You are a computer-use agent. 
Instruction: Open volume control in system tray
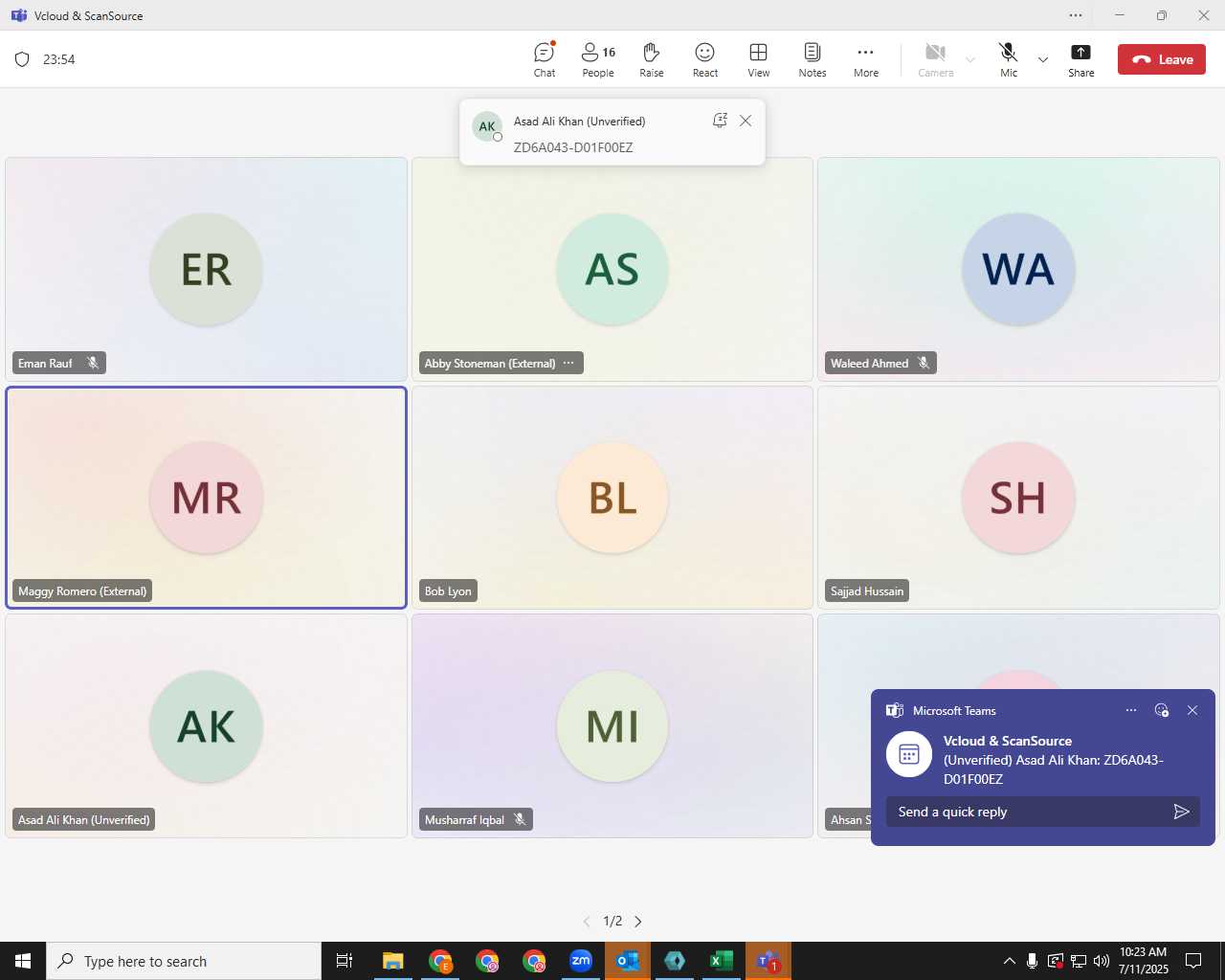(1101, 961)
